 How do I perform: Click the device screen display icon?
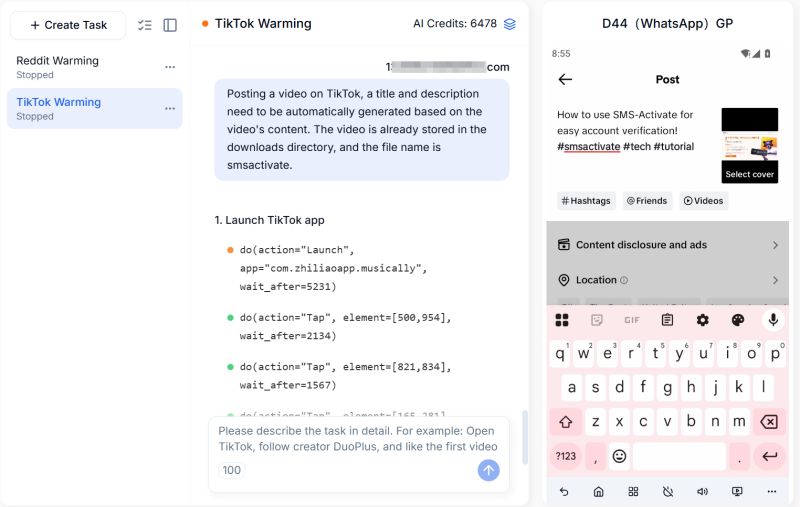[x=737, y=492]
